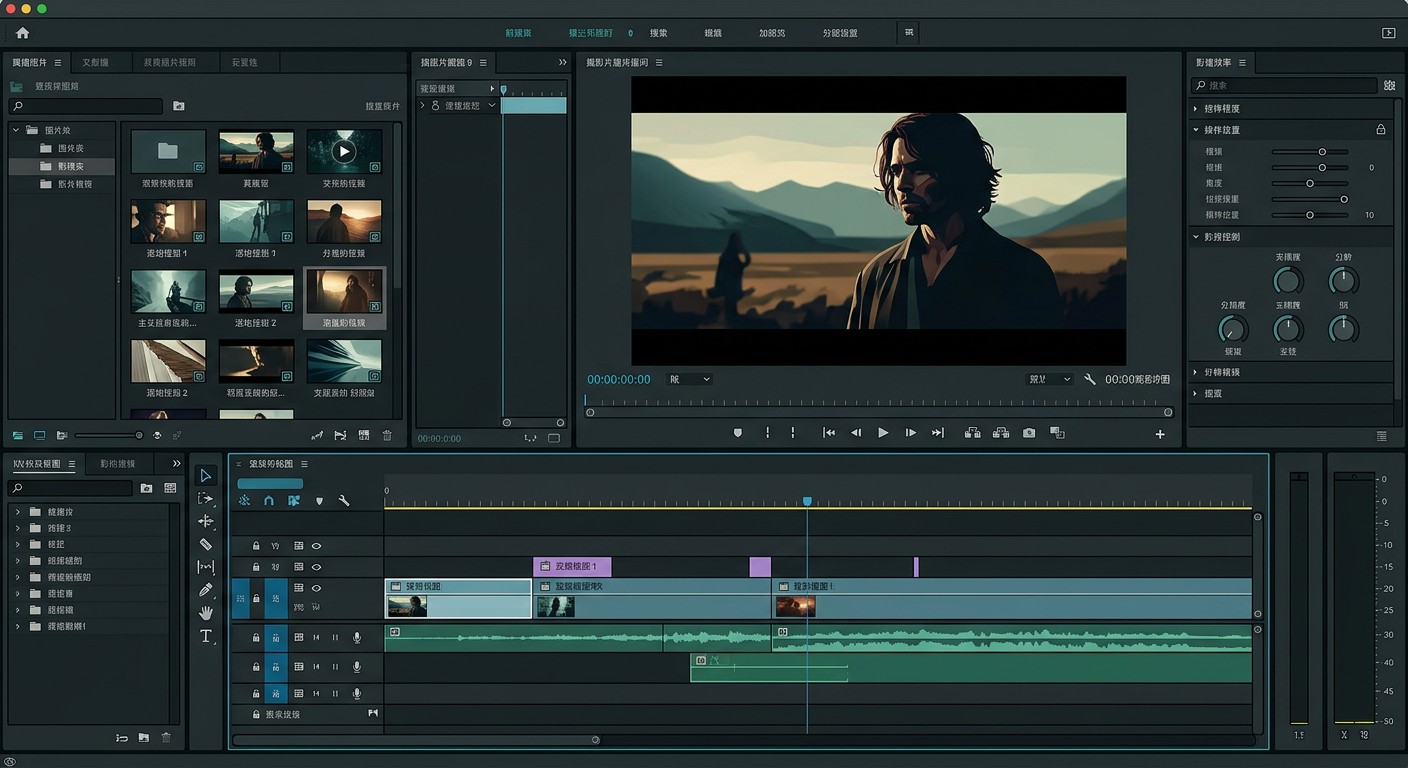Enable the microphone on third audio track

(x=357, y=694)
